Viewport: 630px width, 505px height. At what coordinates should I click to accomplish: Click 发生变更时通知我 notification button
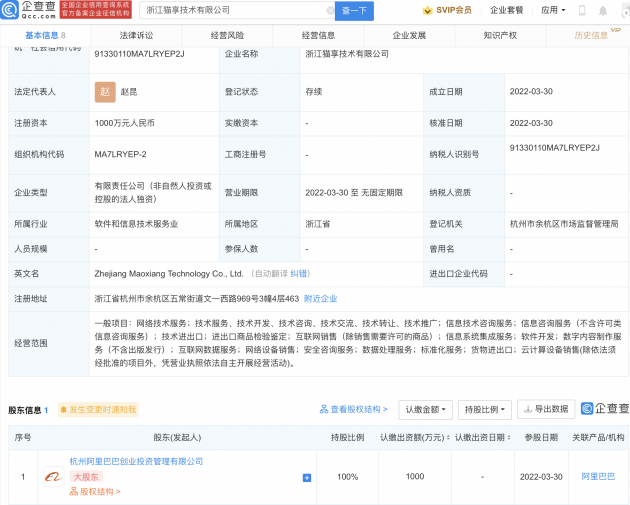[98, 409]
